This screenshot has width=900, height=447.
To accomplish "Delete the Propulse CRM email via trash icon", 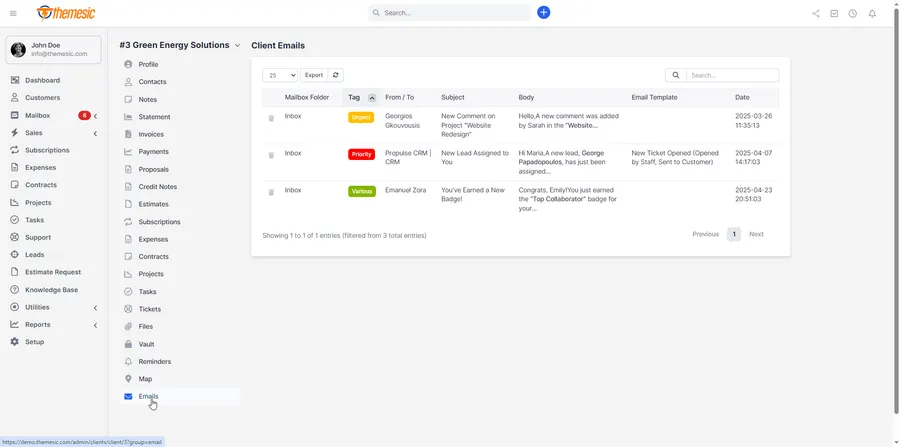I will [x=271, y=155].
